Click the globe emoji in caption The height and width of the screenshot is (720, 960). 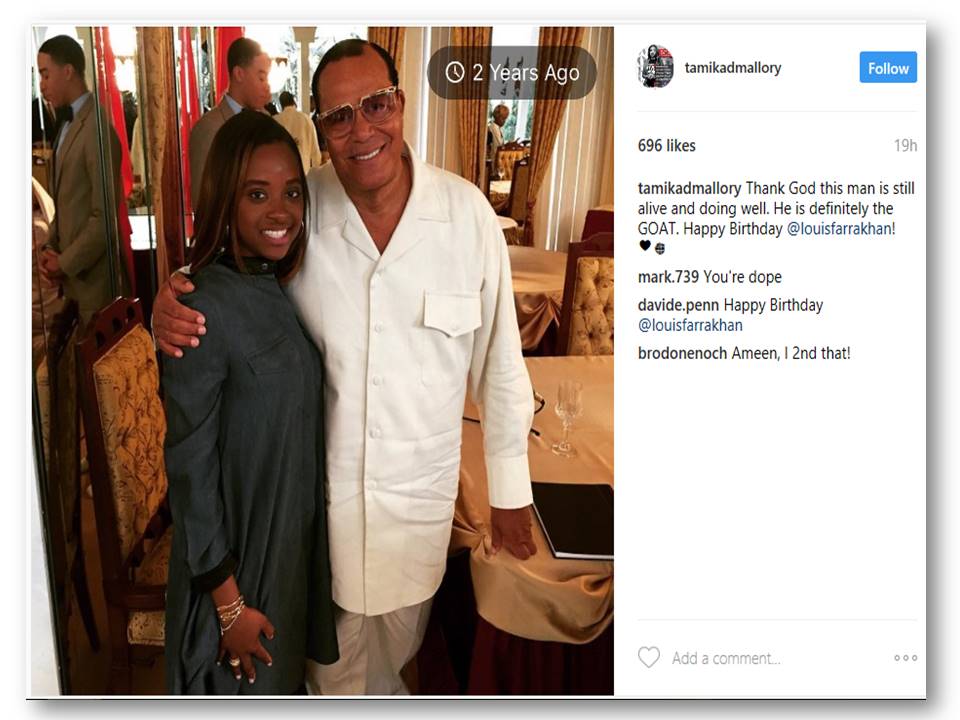click(x=659, y=248)
